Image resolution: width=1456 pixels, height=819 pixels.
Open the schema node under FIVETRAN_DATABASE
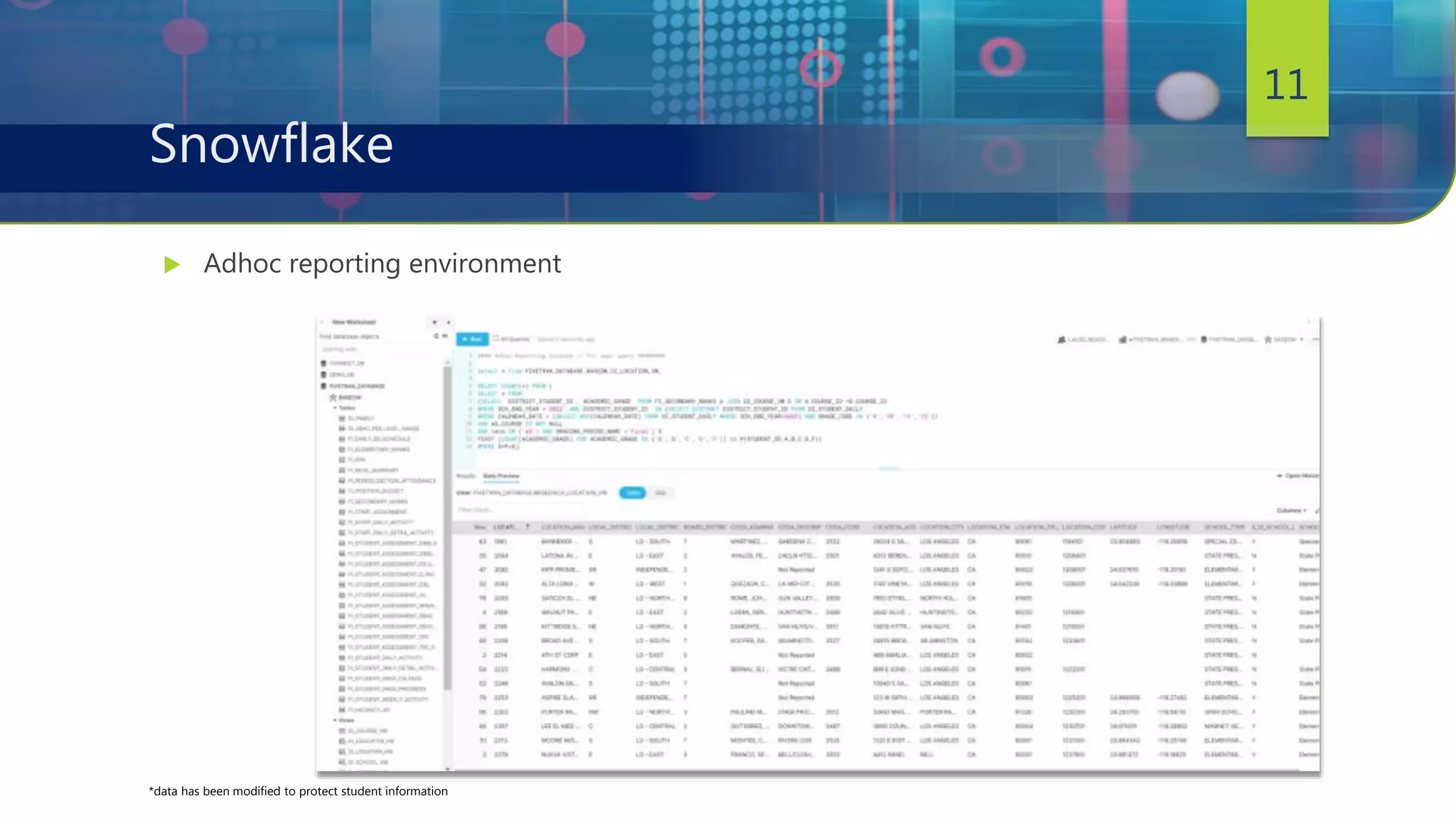[346, 397]
